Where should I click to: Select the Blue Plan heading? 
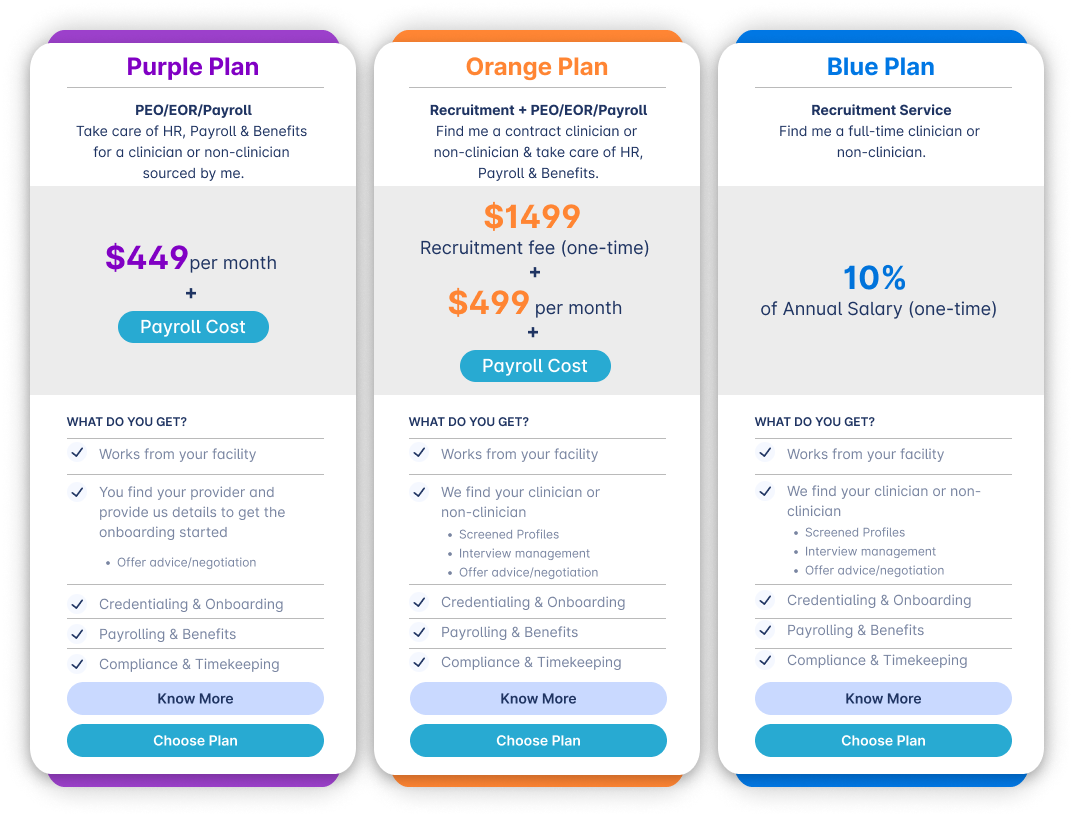[x=881, y=67]
